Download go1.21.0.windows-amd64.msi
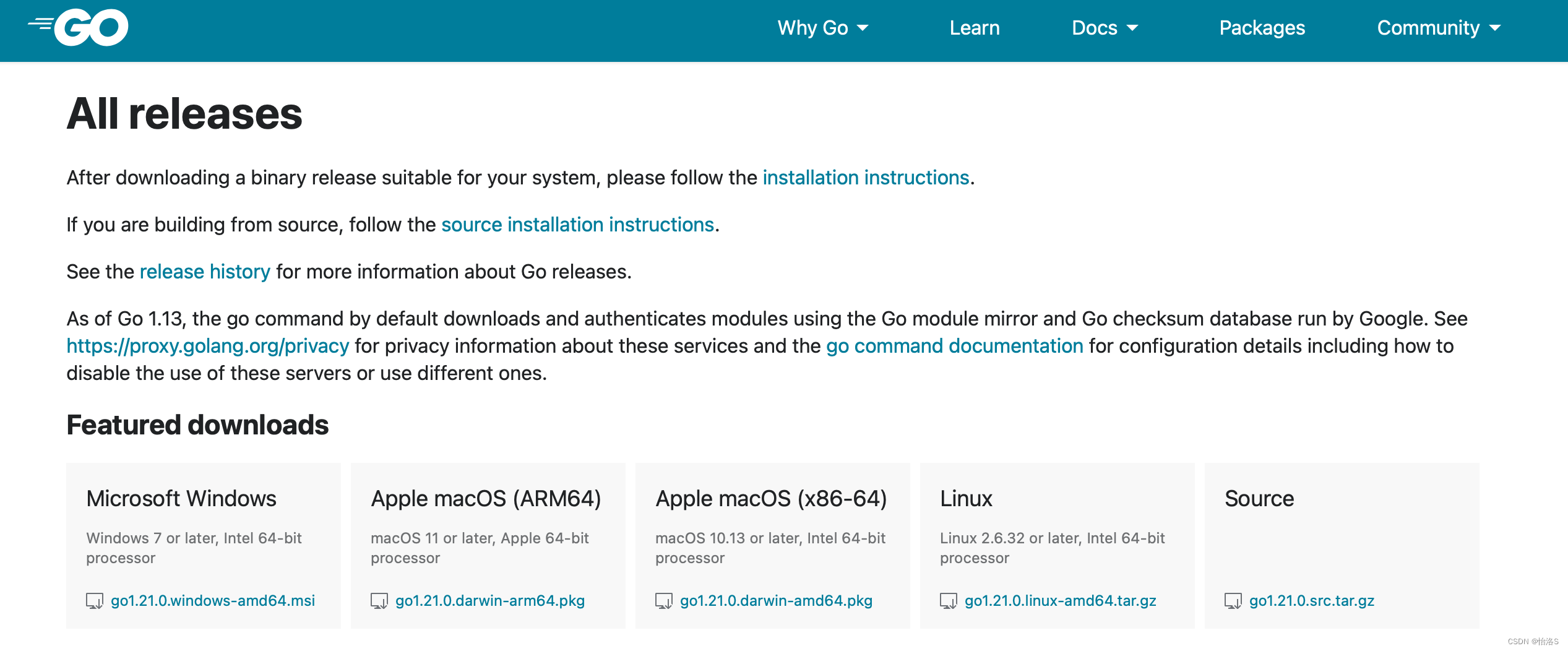 tap(213, 601)
